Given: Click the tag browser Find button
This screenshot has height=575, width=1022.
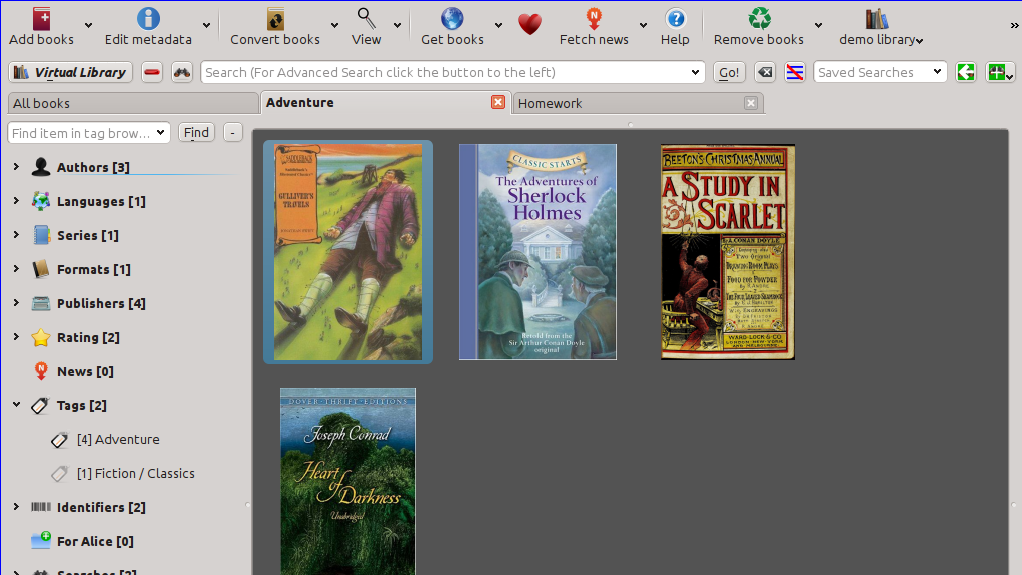Looking at the screenshot, I should 196,132.
